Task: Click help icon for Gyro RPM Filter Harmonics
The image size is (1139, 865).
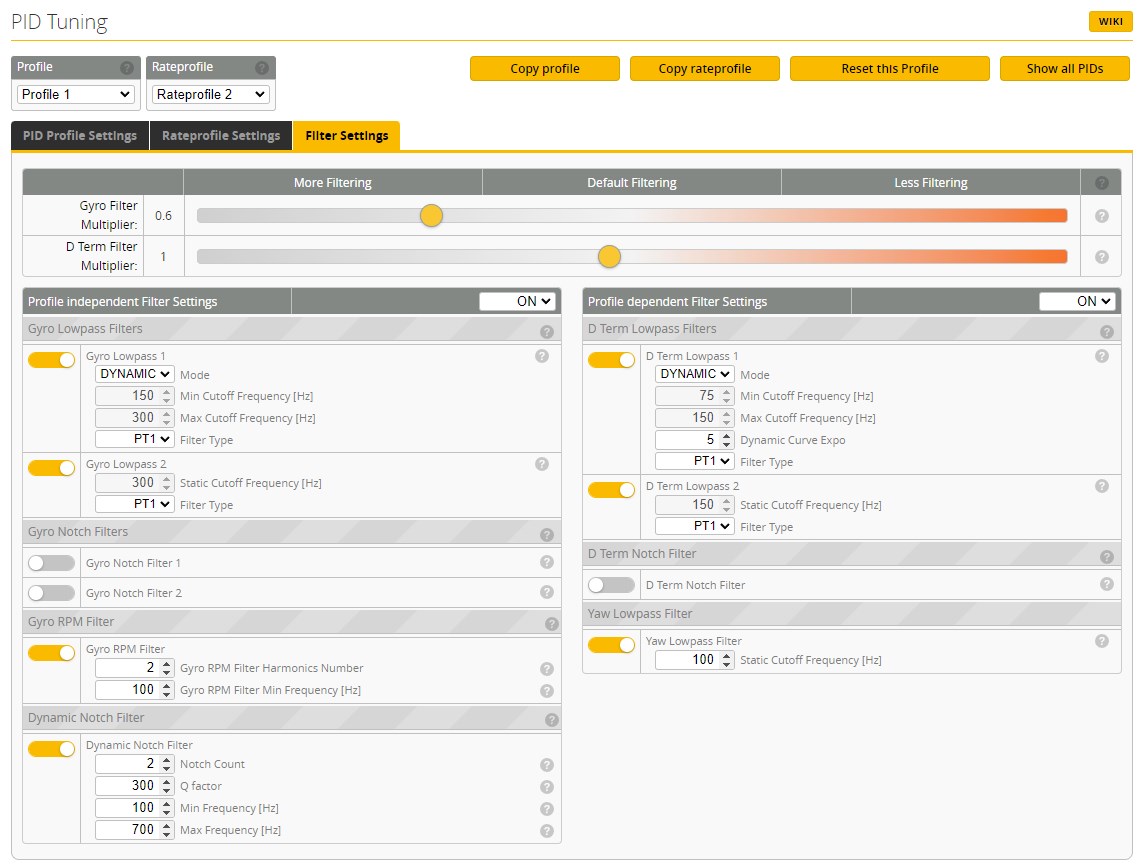Action: 547,669
